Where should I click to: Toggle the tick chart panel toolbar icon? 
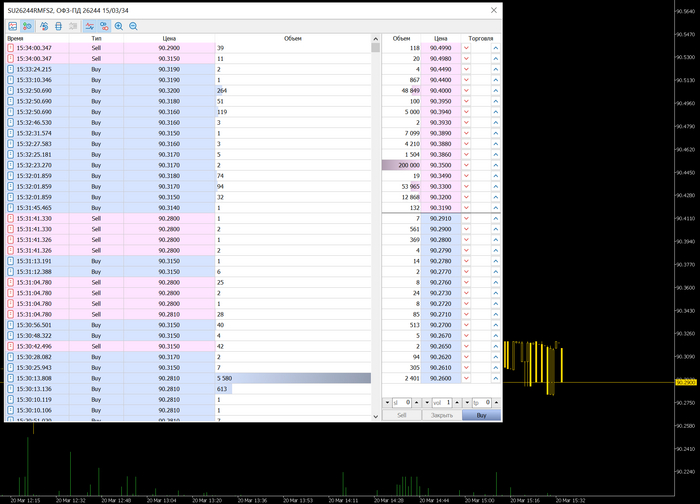[x=12, y=26]
